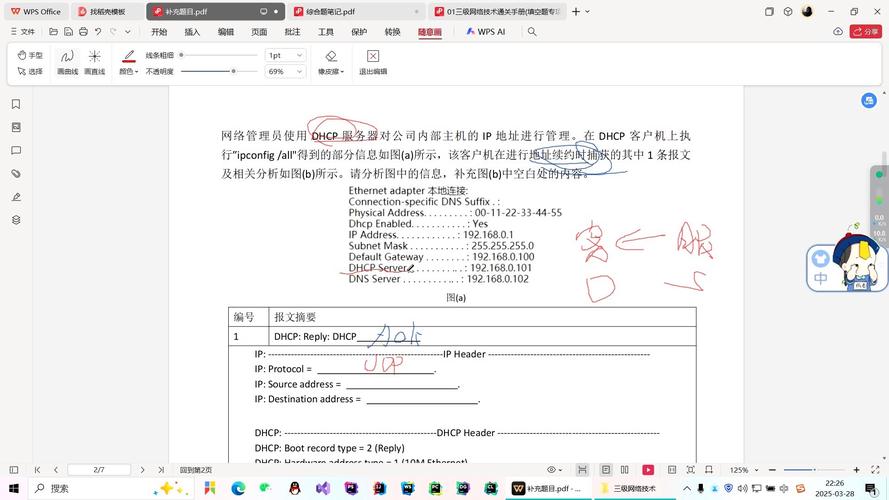Jump to the last page
889x500 pixels.
click(161, 470)
